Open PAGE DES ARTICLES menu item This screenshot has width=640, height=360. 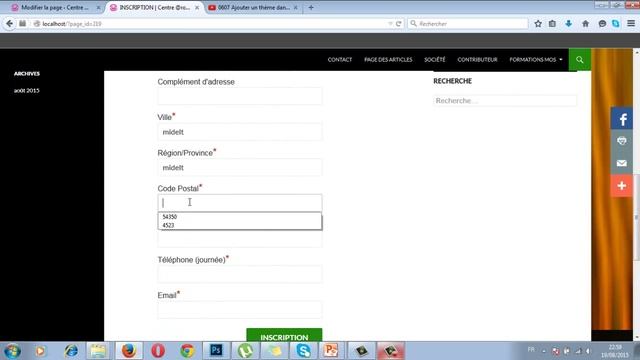(x=388, y=60)
